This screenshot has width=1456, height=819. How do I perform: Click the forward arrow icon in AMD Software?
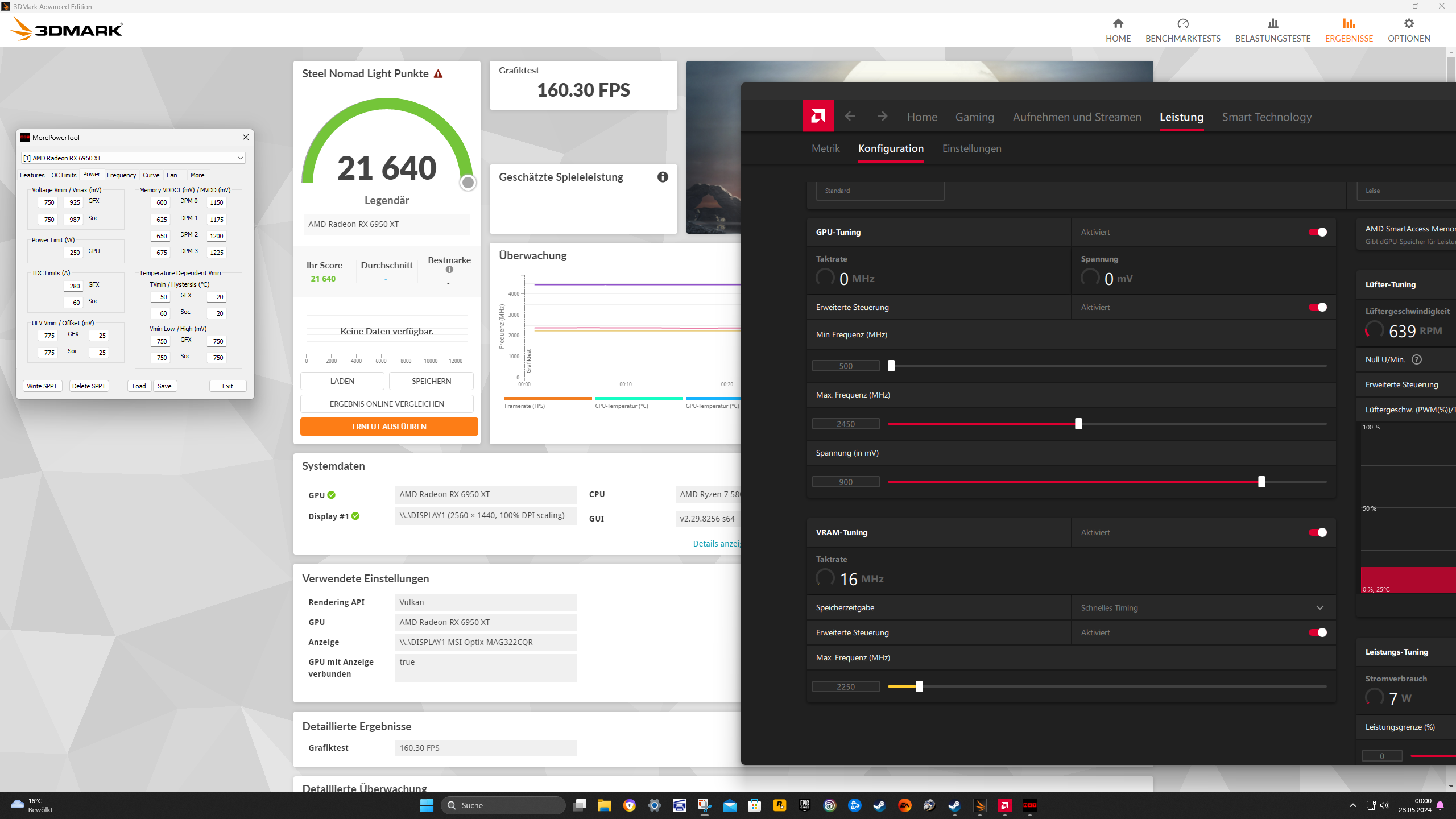coord(882,117)
